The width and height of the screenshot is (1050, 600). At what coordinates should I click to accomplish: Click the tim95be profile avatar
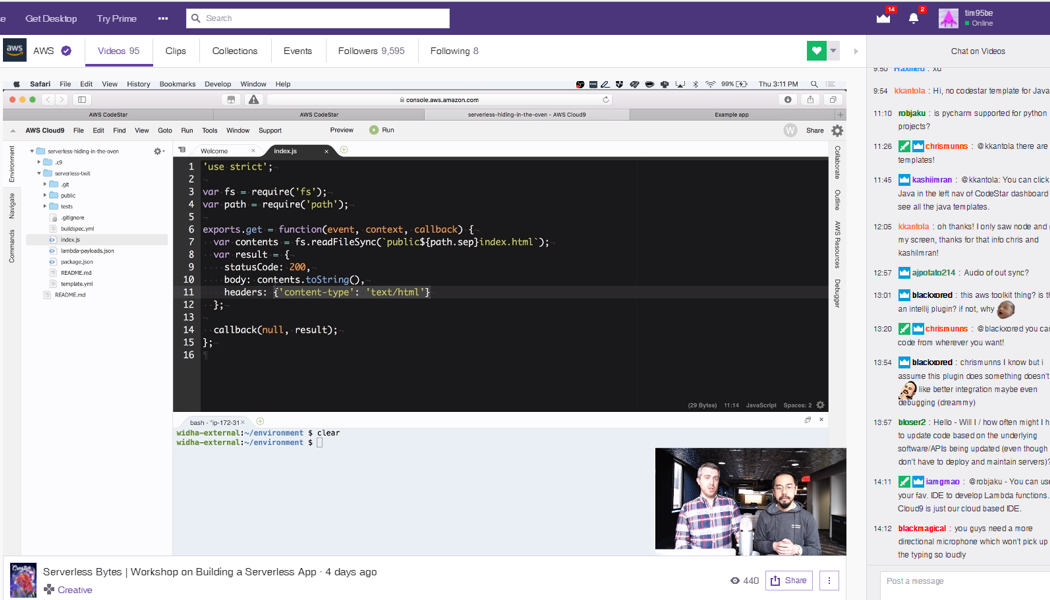tap(948, 18)
